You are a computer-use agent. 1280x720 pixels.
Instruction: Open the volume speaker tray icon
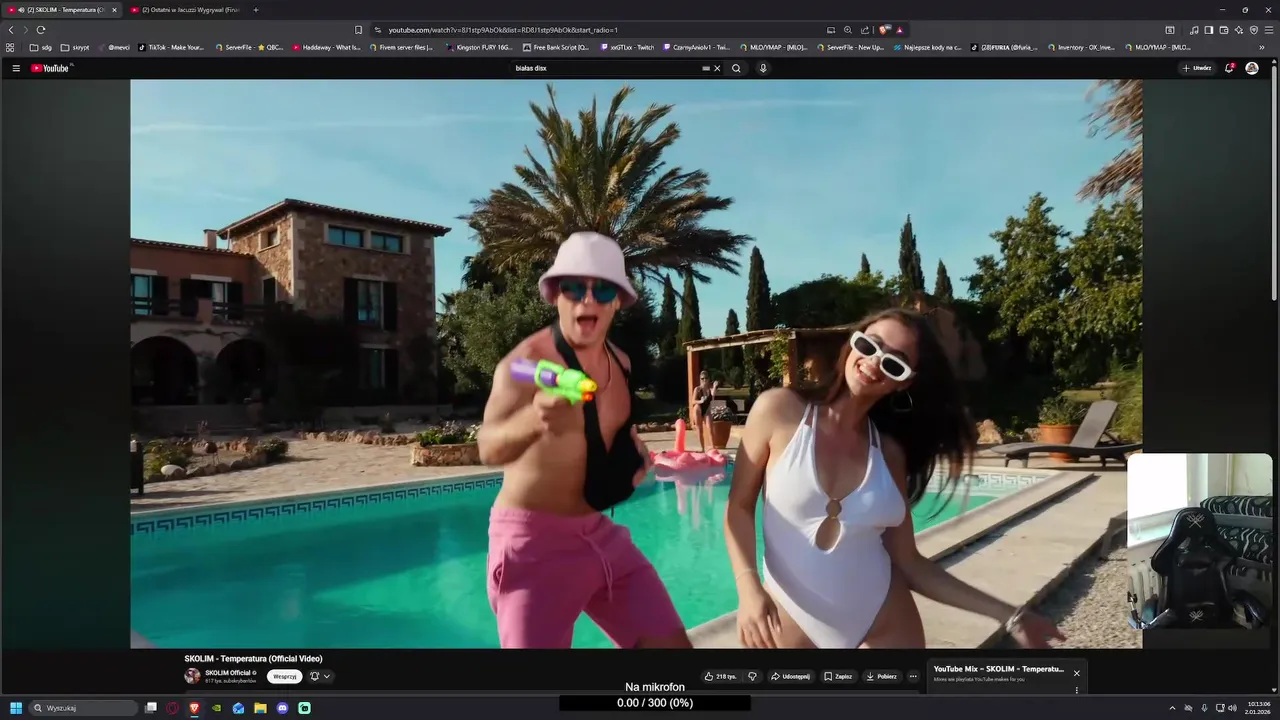[x=1233, y=708]
